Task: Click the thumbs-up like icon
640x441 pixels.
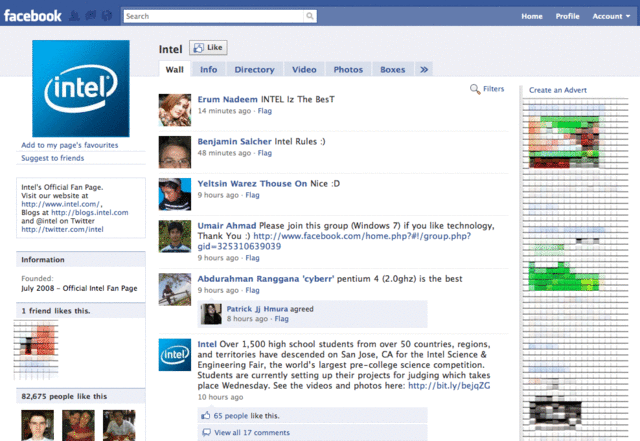Action: 206,415
